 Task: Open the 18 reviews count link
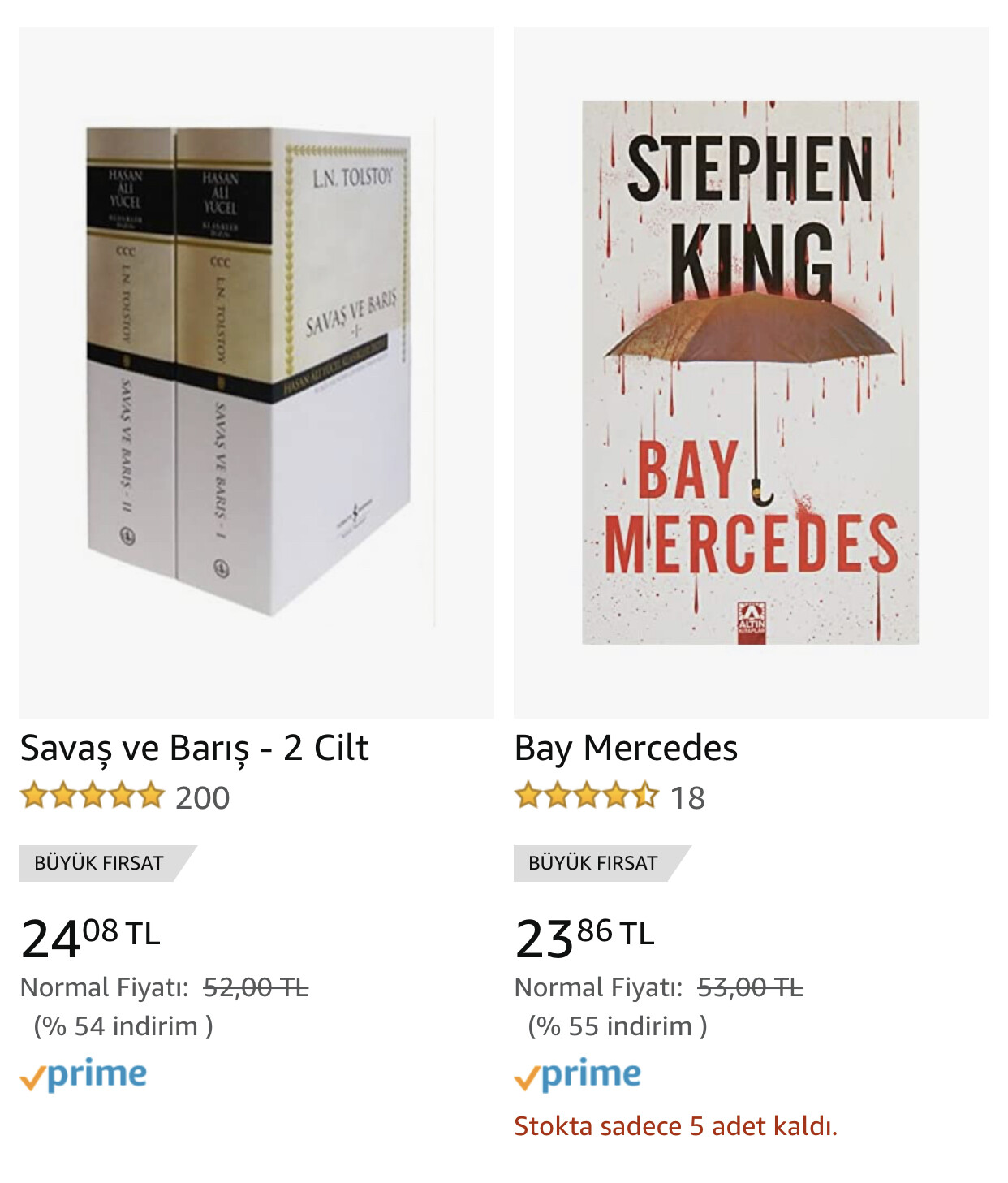tap(687, 798)
